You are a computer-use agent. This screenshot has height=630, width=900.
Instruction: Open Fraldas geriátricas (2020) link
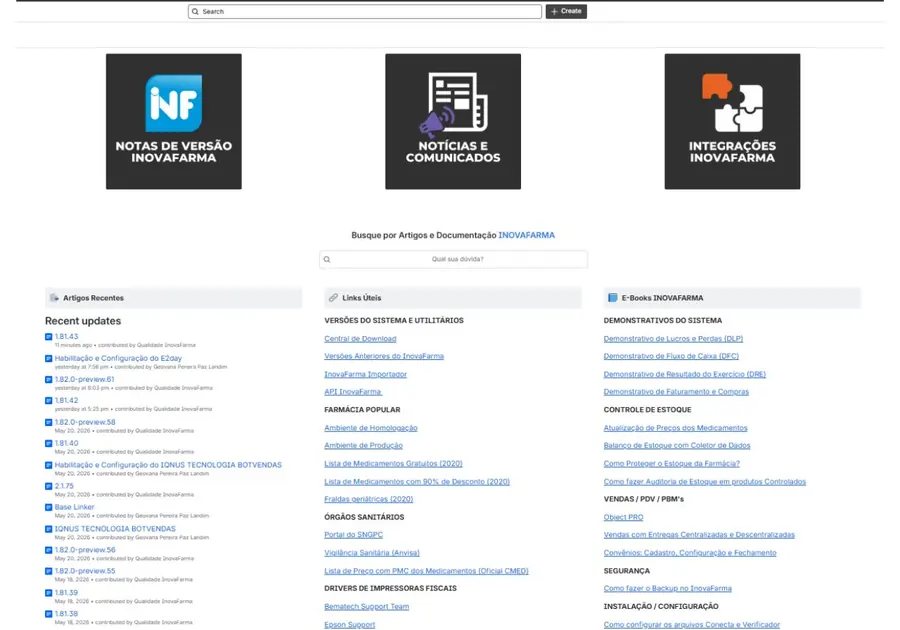[x=368, y=499]
